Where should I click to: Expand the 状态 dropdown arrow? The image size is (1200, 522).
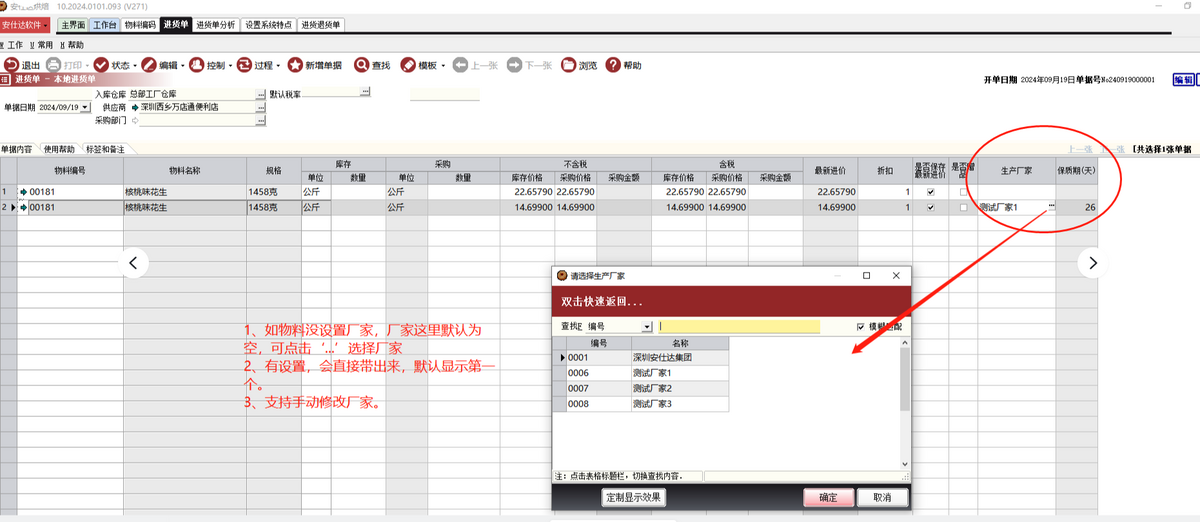point(134,65)
